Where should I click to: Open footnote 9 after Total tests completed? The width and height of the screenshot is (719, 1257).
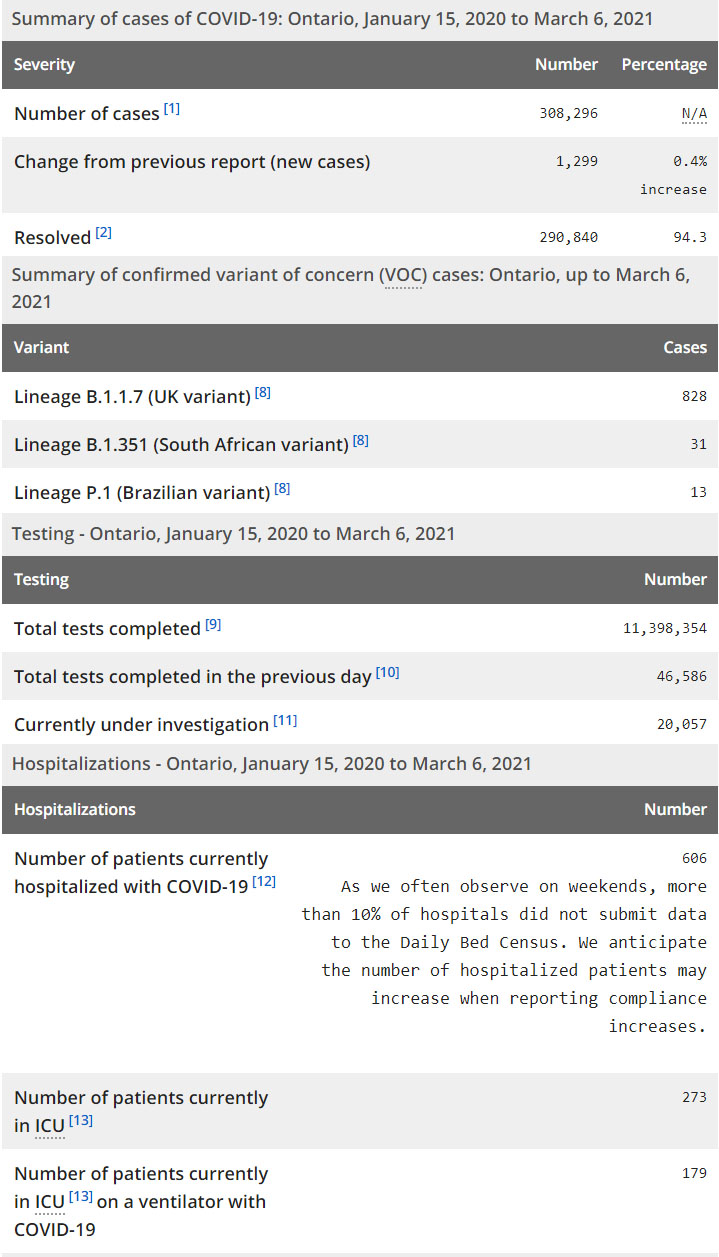[x=213, y=625]
